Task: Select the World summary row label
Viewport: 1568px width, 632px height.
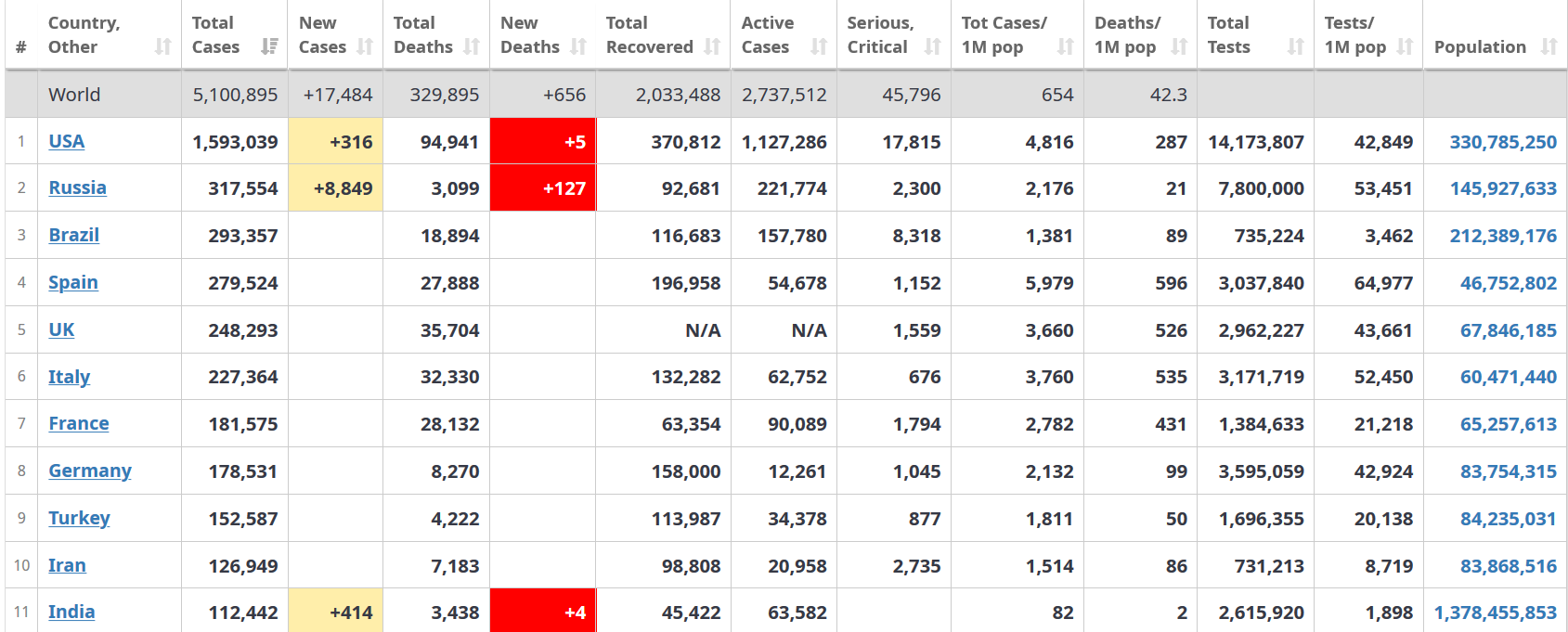Action: [74, 95]
